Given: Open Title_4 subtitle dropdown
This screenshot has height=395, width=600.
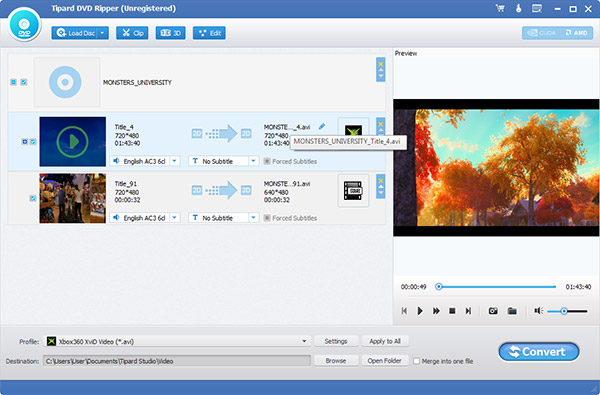Looking at the screenshot, I should tap(253, 161).
